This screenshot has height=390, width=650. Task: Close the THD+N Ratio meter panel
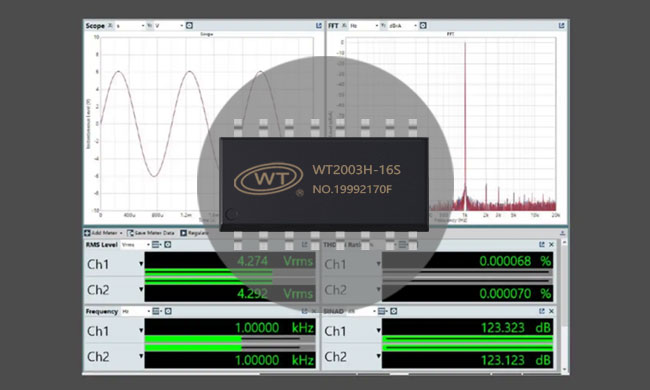551,245
